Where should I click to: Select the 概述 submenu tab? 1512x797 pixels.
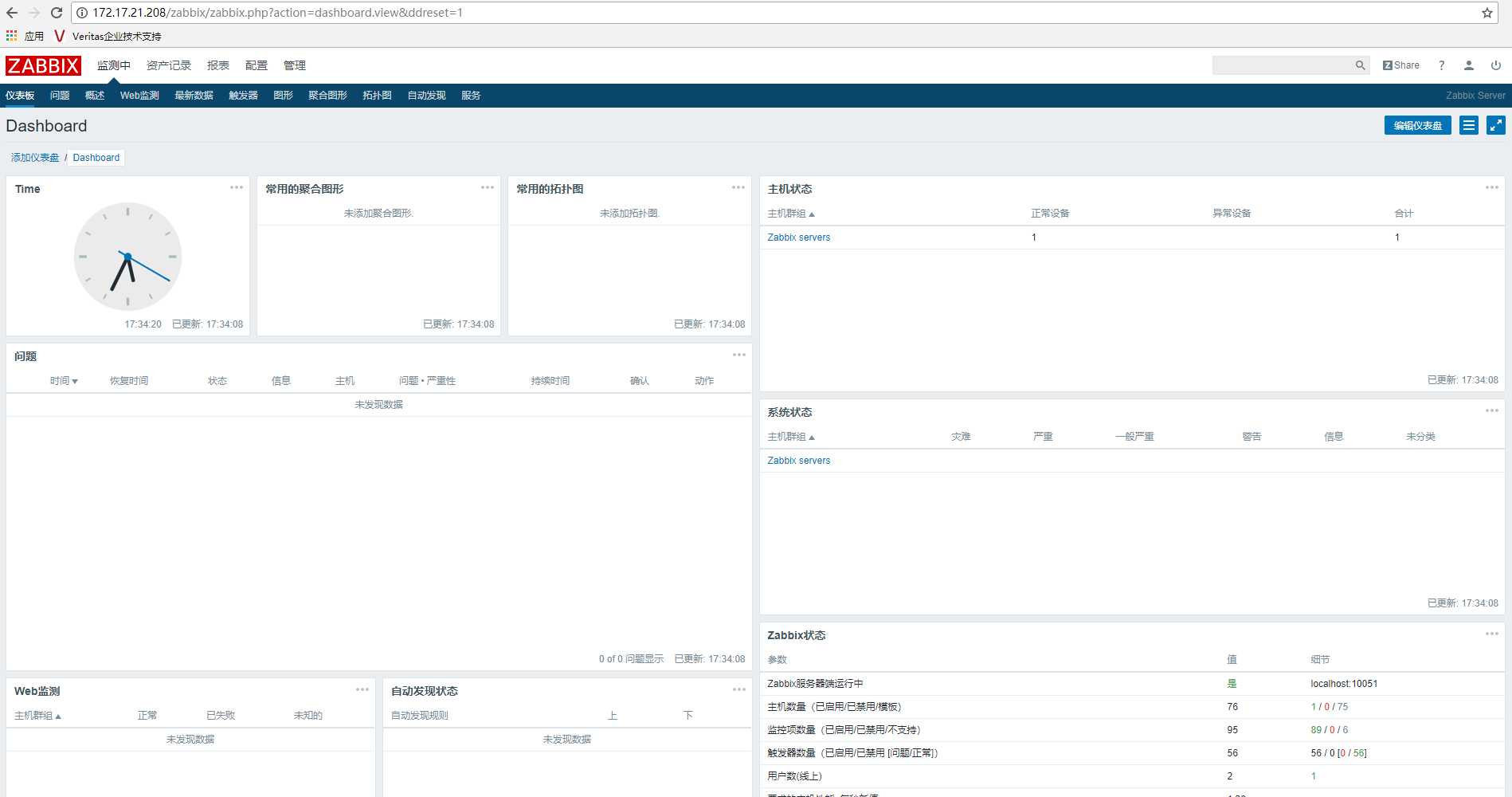tap(95, 96)
